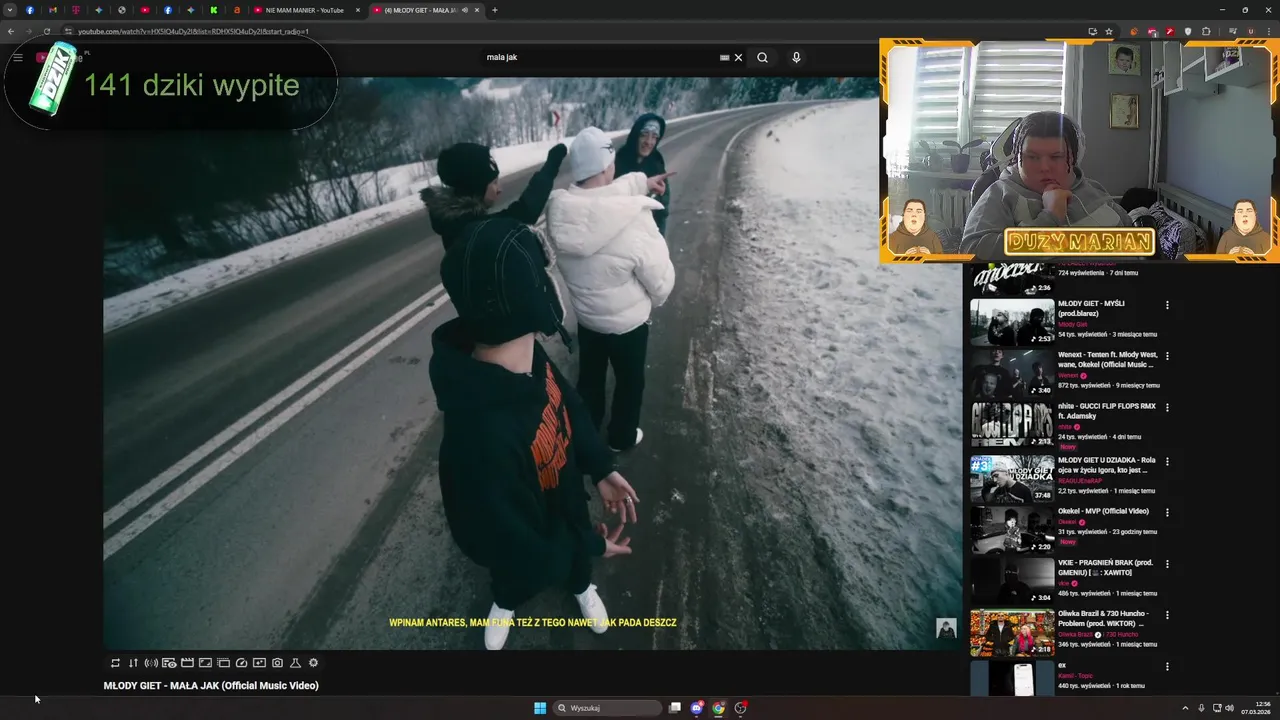Open Chrome from the taskbar
This screenshot has width=1280, height=720.
(x=718, y=708)
